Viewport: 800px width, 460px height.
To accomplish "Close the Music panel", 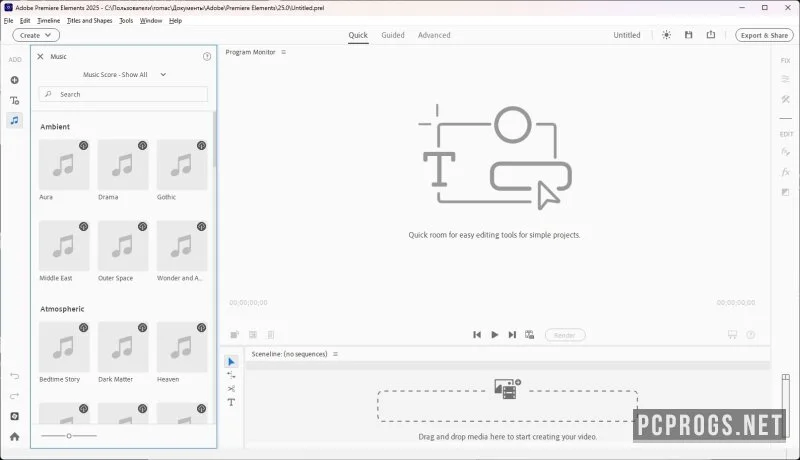I will click(x=40, y=57).
